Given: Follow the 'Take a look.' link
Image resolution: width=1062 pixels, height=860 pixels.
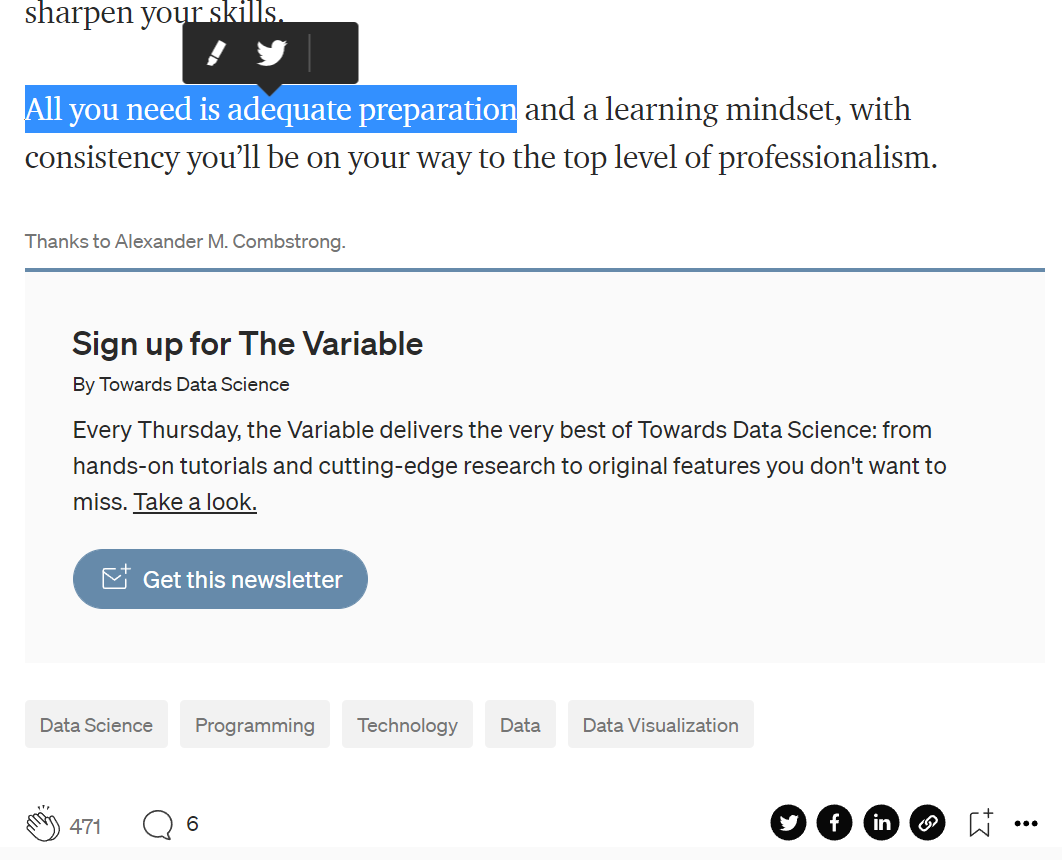Looking at the screenshot, I should pos(195,502).
